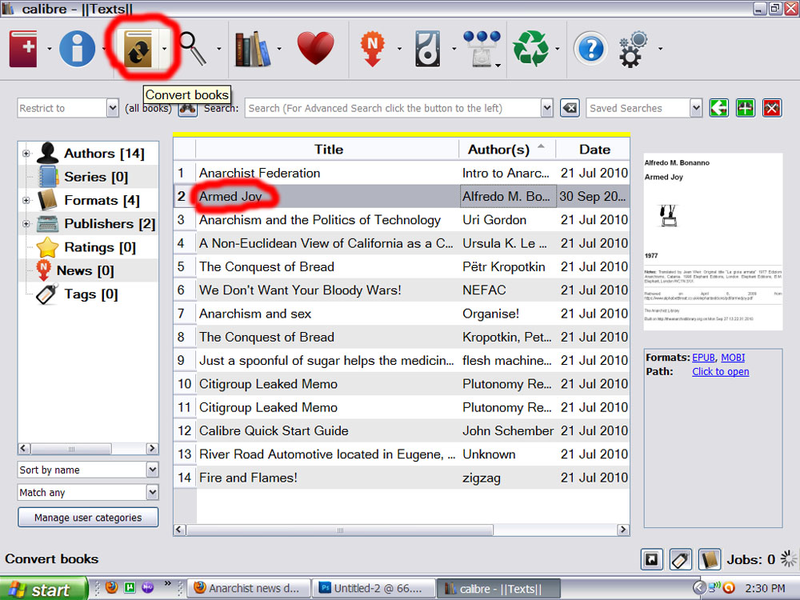Click the main search input field
This screenshot has width=800, height=600.
coord(393,108)
